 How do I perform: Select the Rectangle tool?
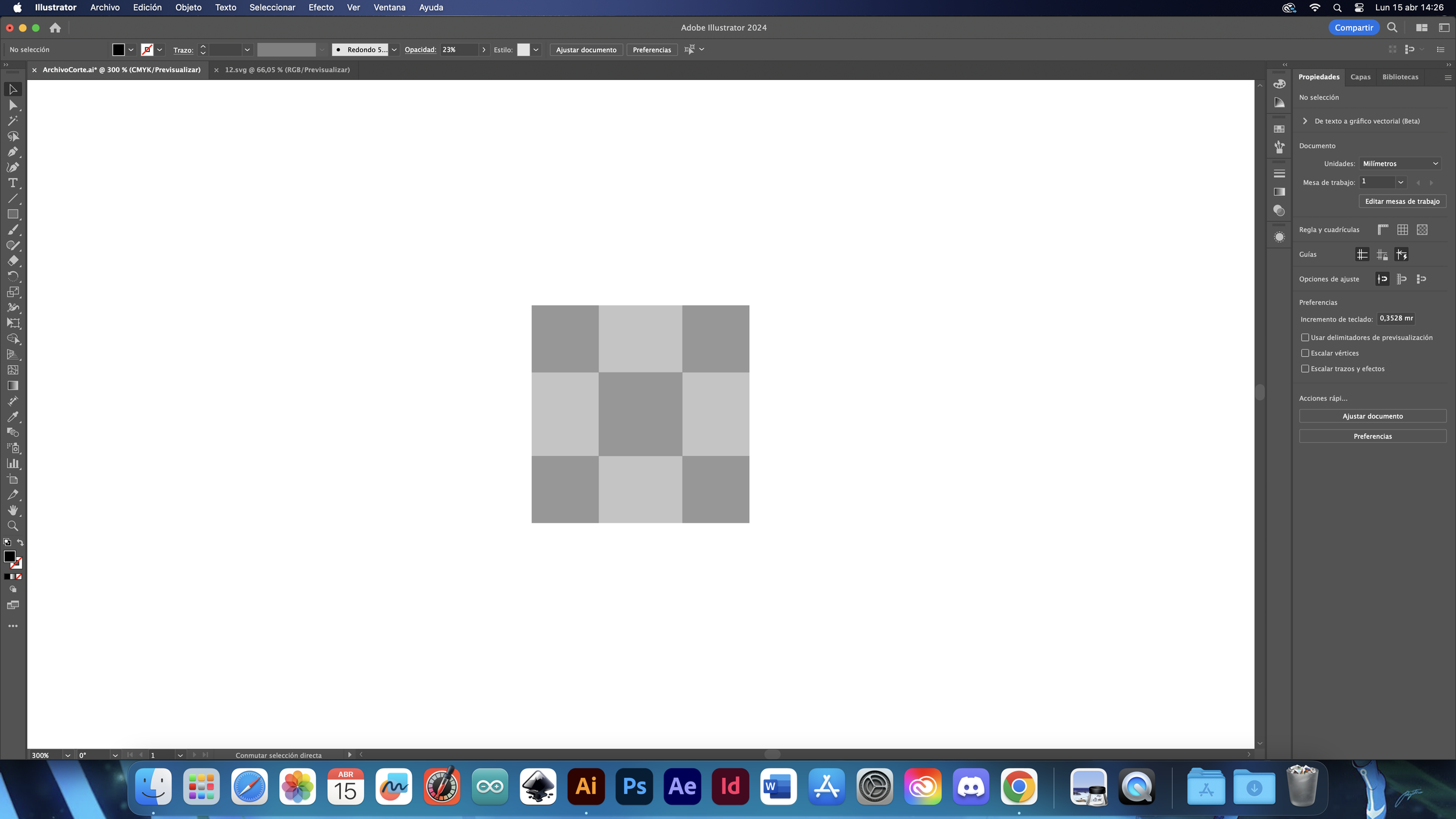tap(13, 214)
